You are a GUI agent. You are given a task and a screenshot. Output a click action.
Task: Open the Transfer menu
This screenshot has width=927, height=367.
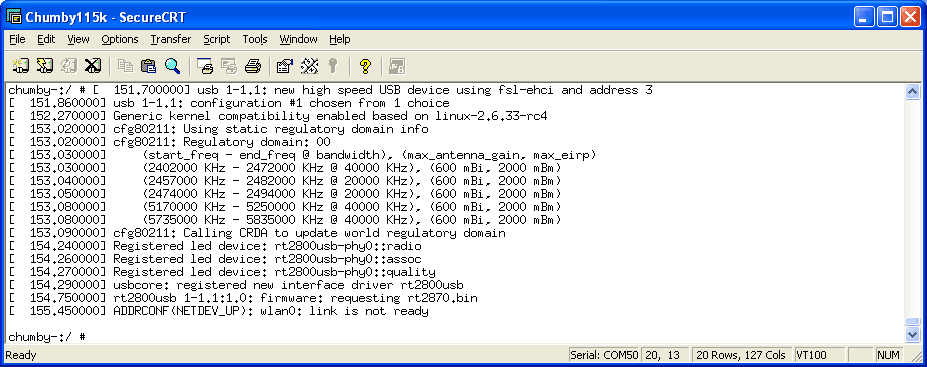tap(170, 39)
